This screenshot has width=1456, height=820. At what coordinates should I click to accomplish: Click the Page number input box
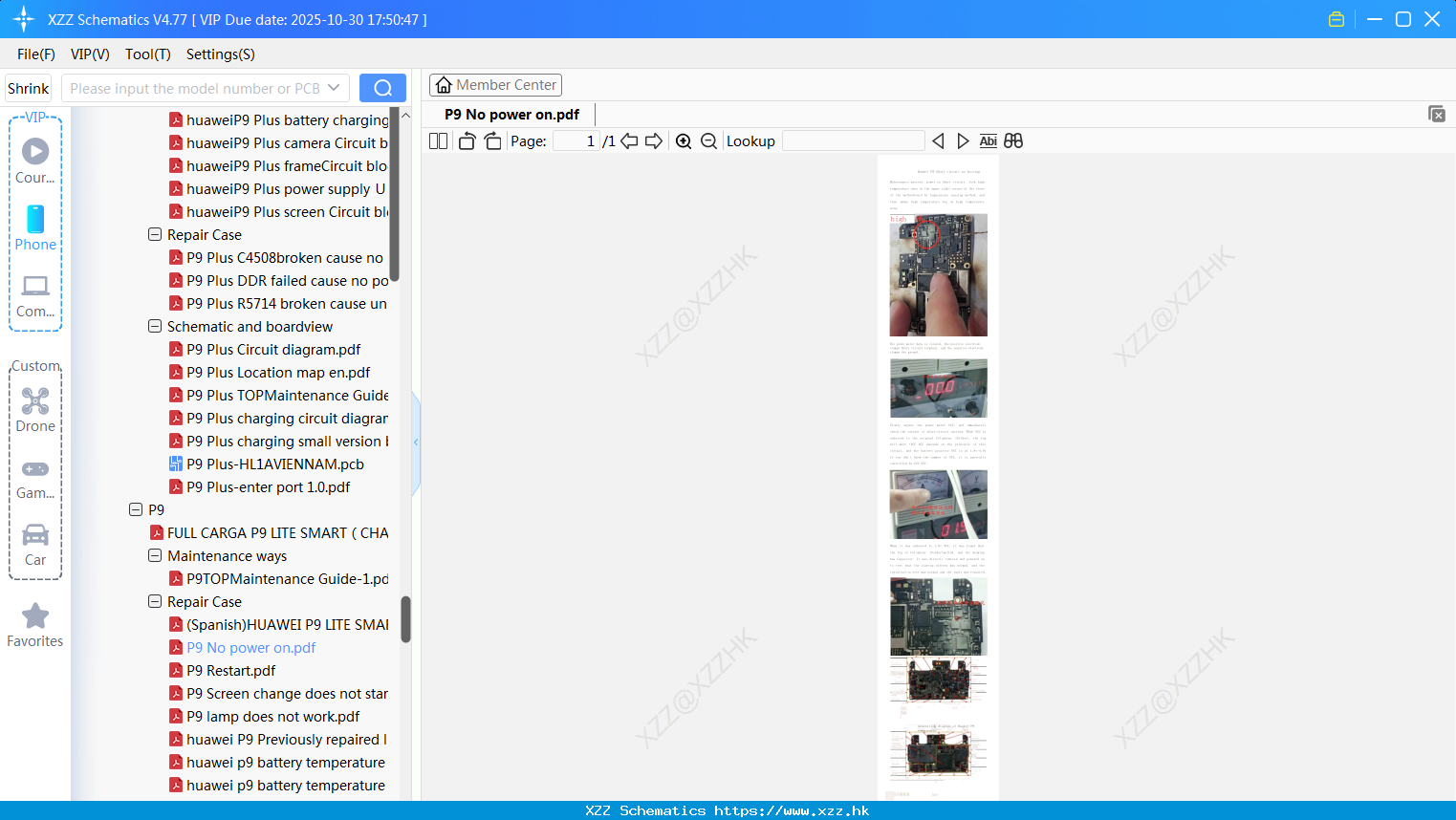[576, 141]
